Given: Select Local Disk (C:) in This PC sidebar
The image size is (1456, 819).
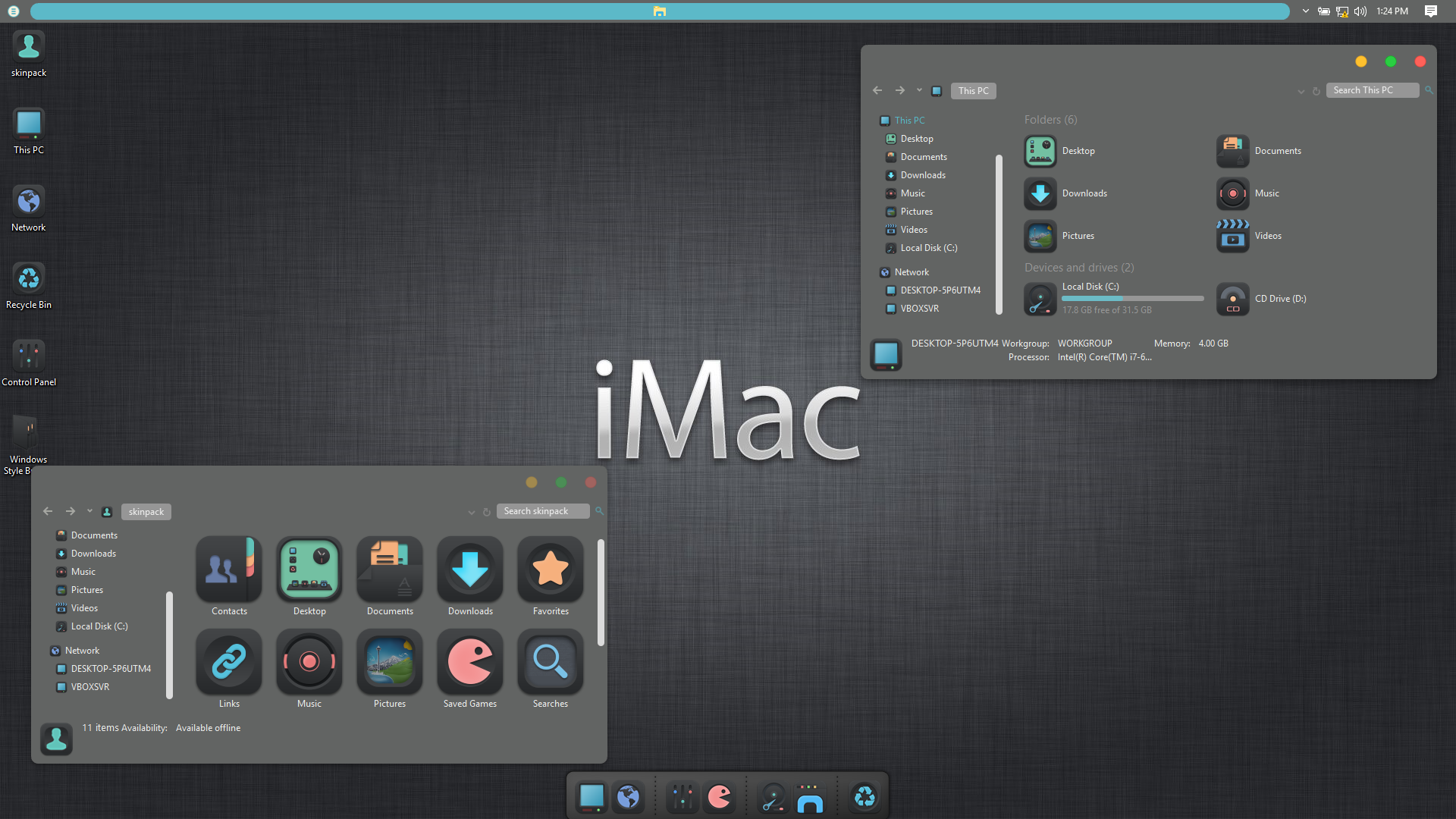Looking at the screenshot, I should click(x=928, y=248).
